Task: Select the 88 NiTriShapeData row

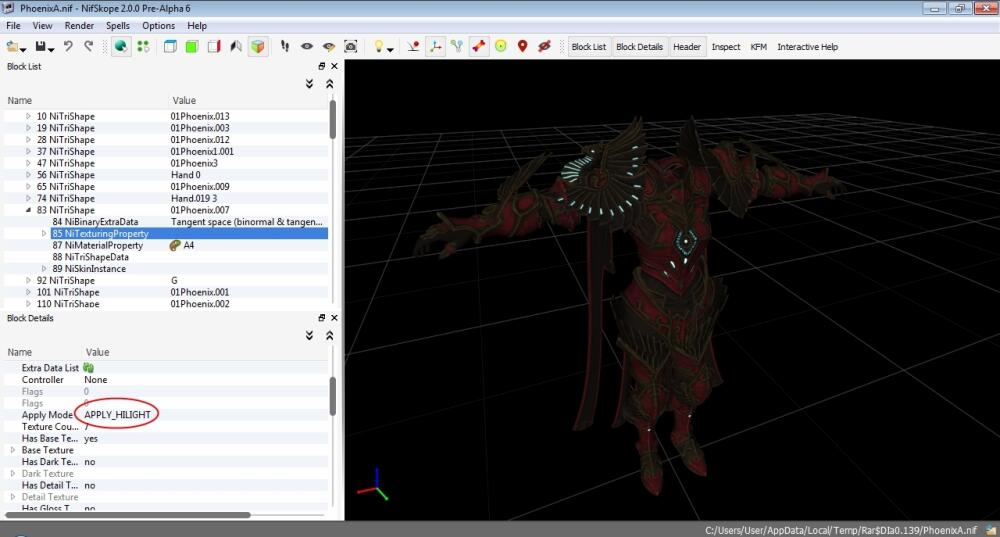Action: coord(166,256)
